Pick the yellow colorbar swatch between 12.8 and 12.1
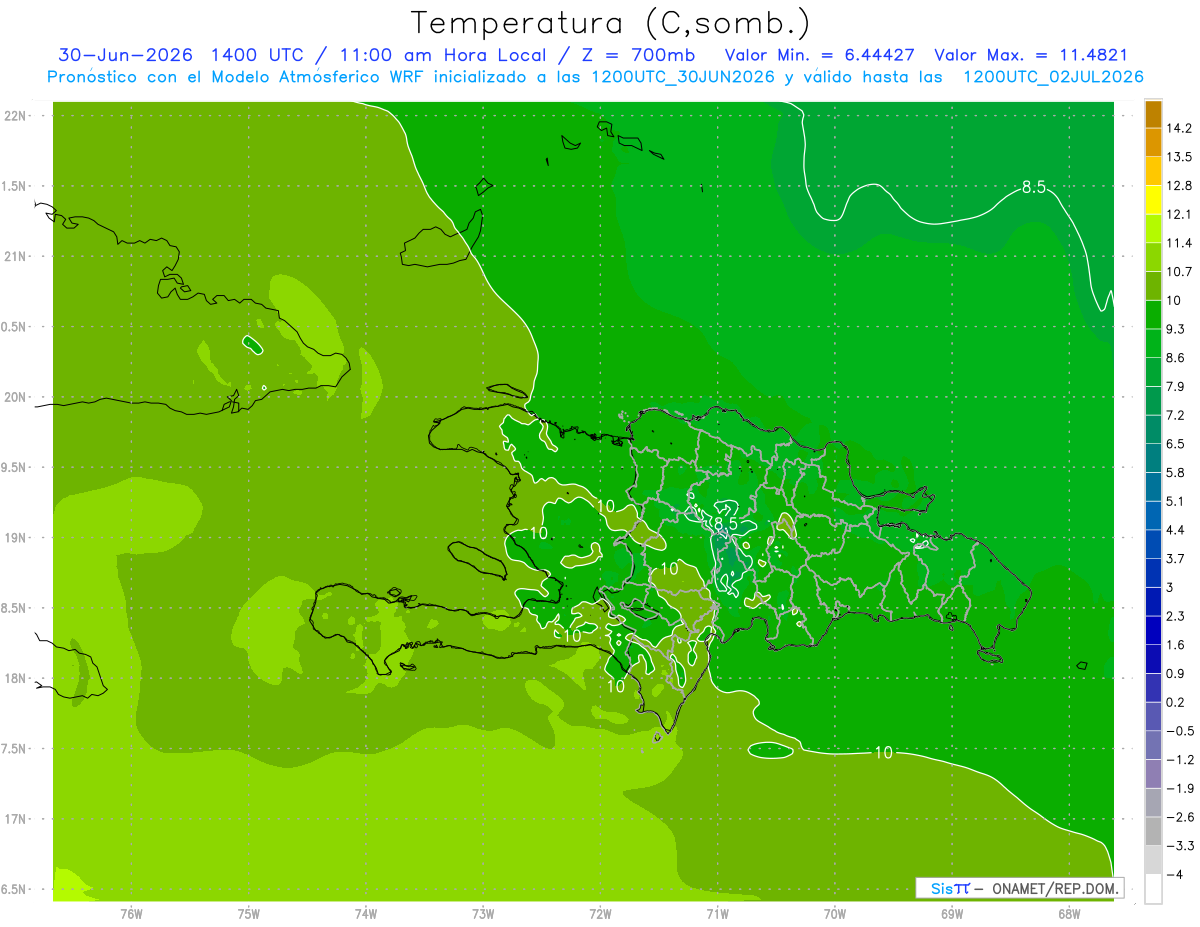 click(x=1153, y=200)
